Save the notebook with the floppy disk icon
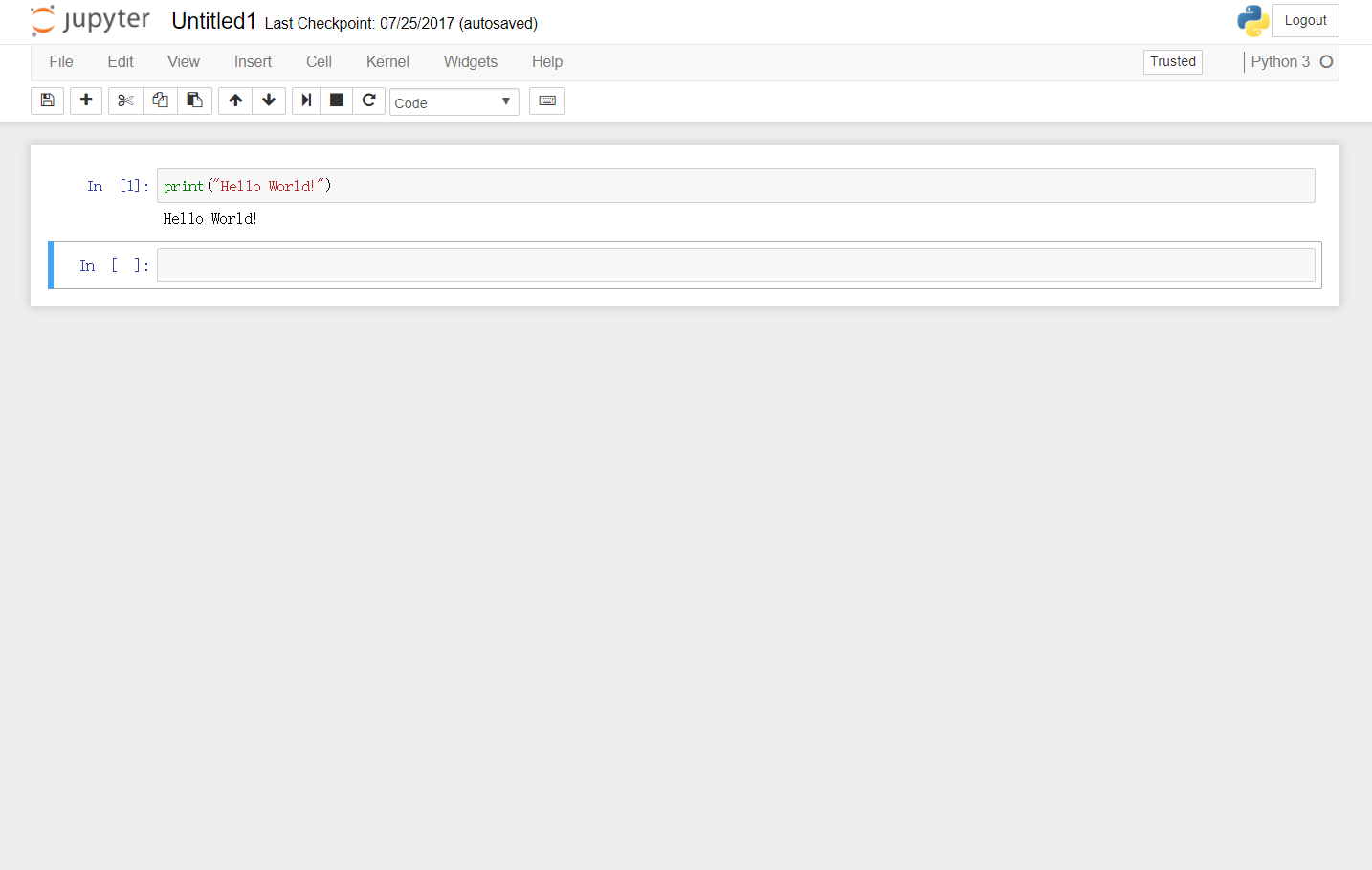Image resolution: width=1372 pixels, height=870 pixels. click(x=47, y=100)
